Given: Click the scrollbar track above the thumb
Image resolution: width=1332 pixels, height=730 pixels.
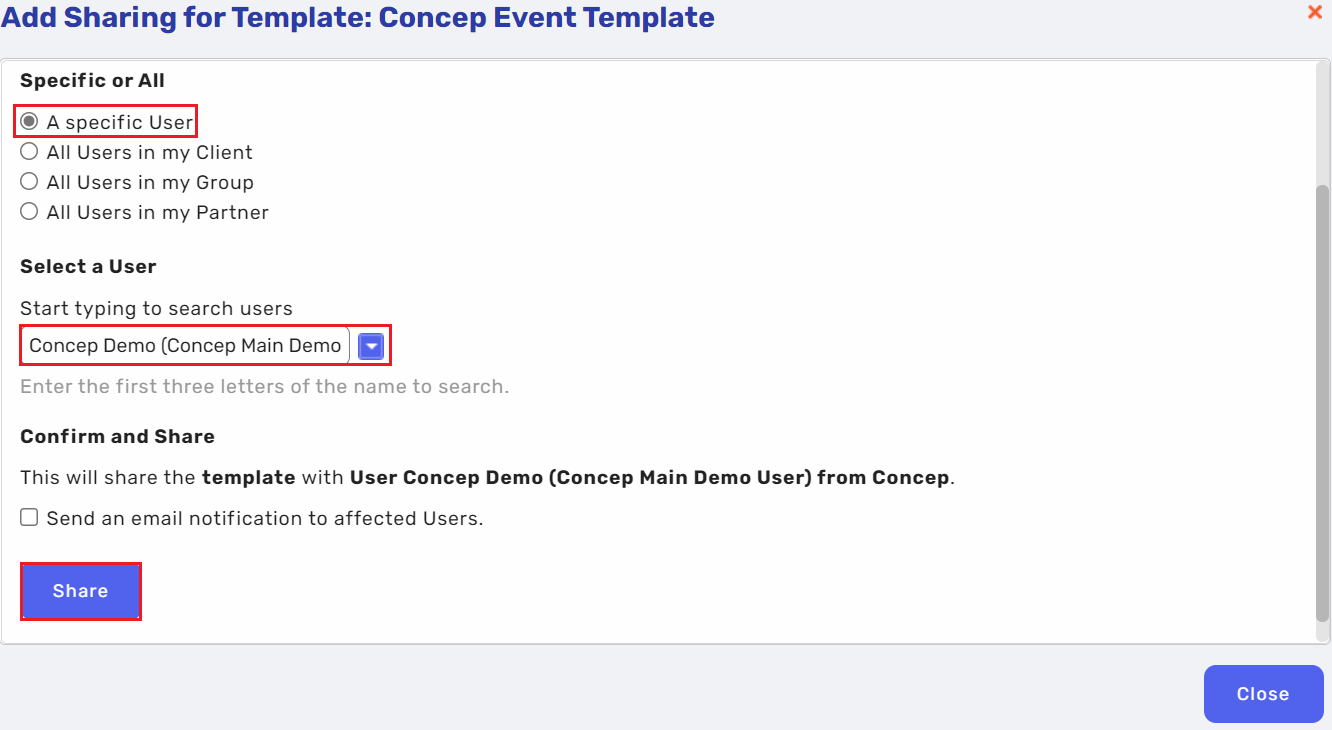Looking at the screenshot, I should (x=1323, y=120).
